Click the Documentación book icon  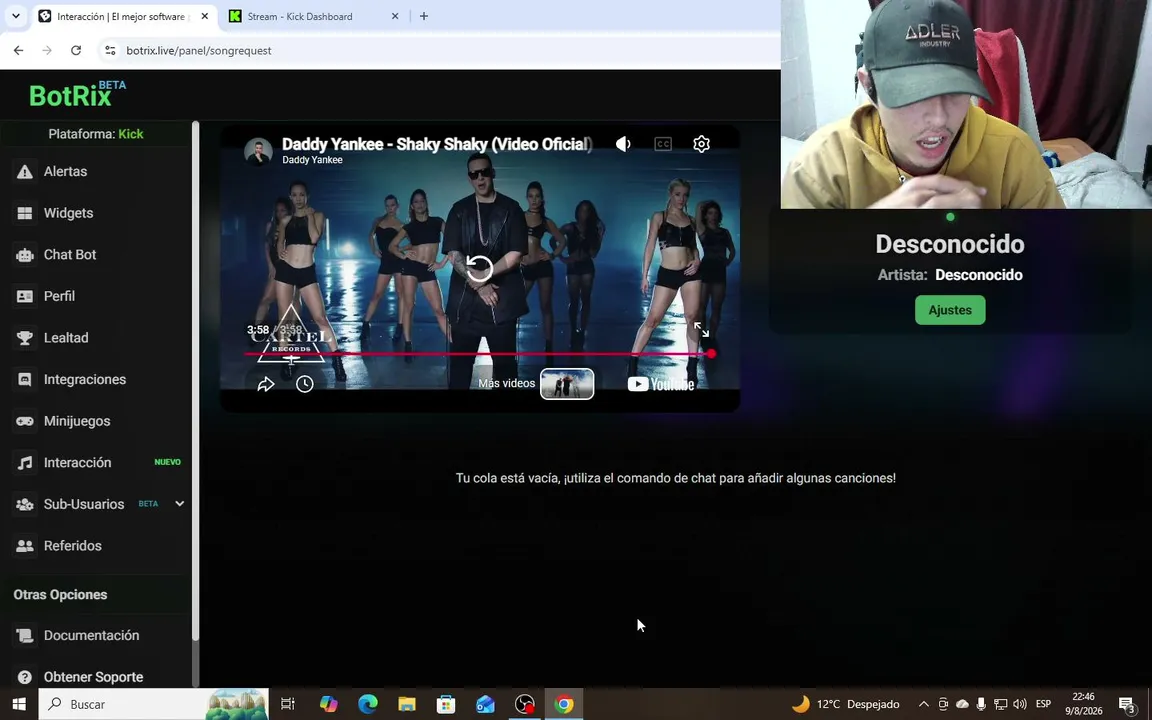[25, 636]
